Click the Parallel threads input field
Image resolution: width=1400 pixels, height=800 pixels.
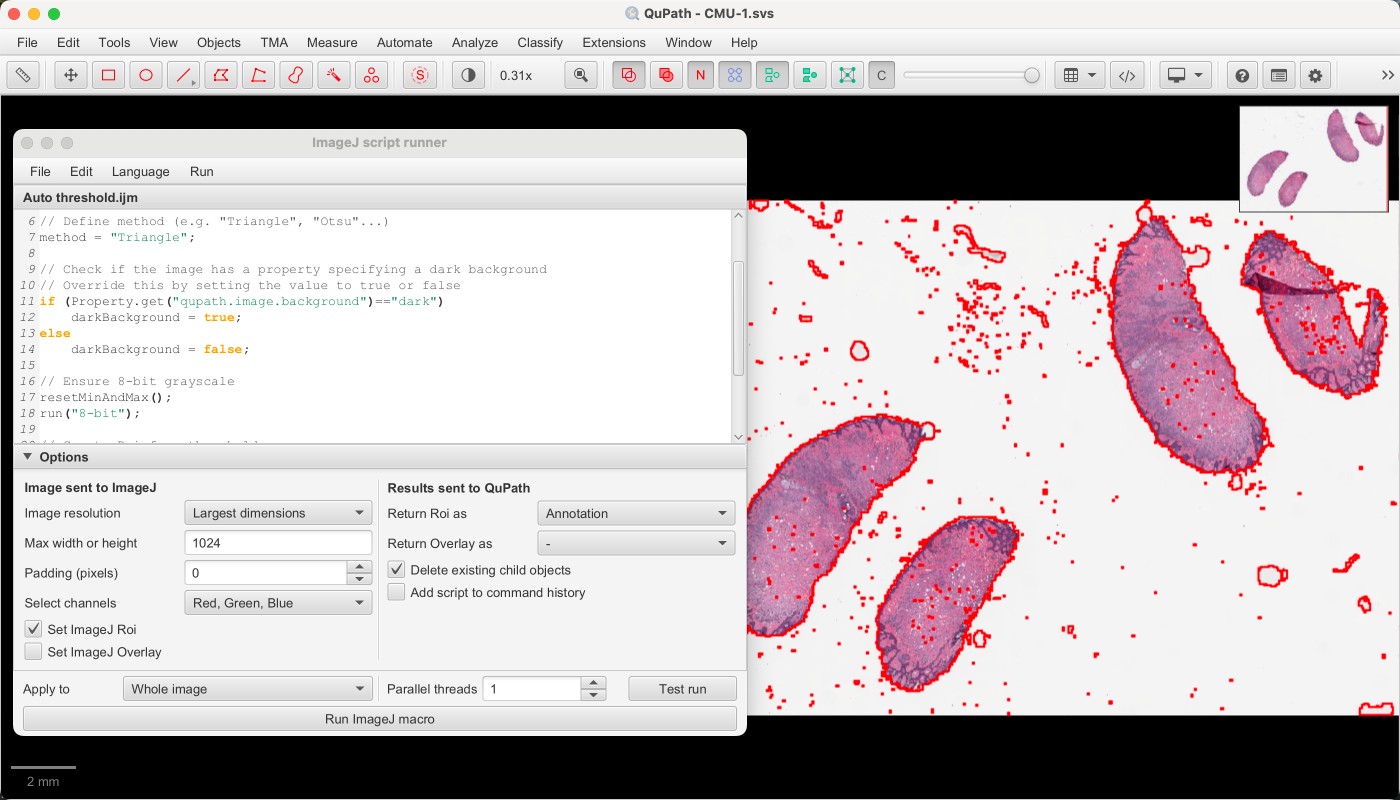(532, 689)
